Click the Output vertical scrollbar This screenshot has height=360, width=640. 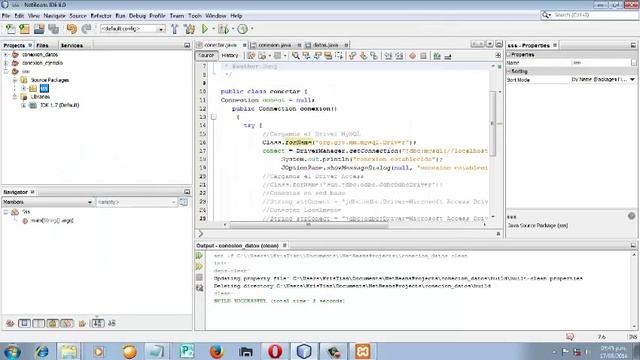[634, 291]
